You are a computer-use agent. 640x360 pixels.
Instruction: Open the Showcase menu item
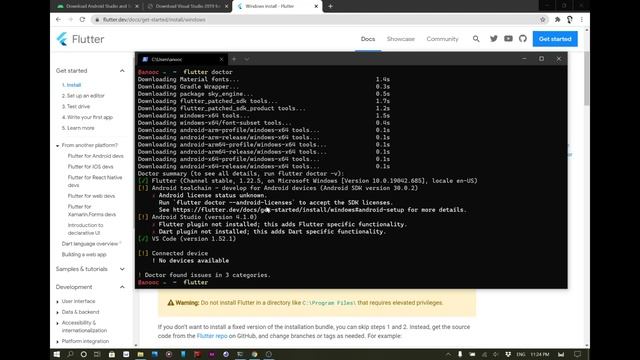tap(400, 39)
